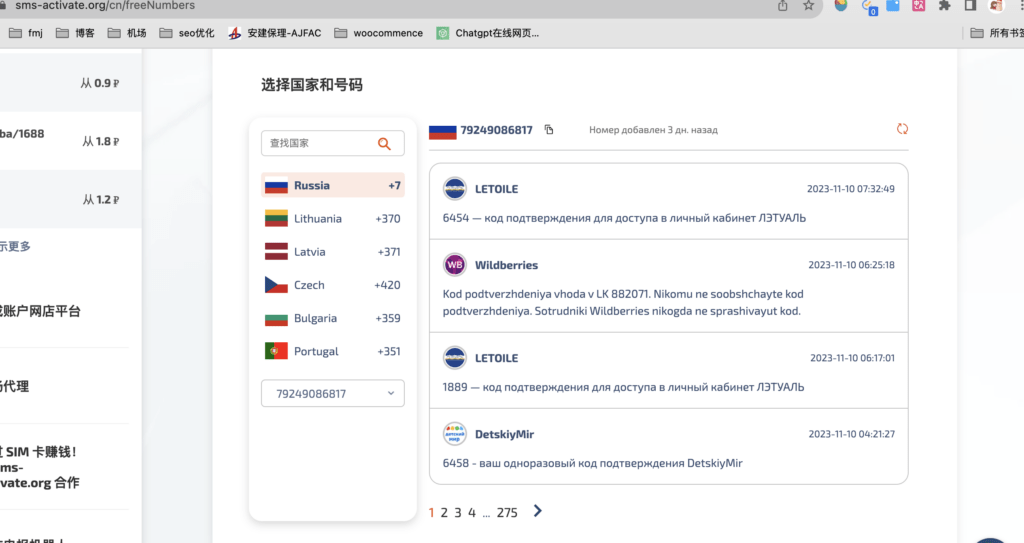The image size is (1024, 543).
Task: Click the translate extension icon
Action: [918, 6]
